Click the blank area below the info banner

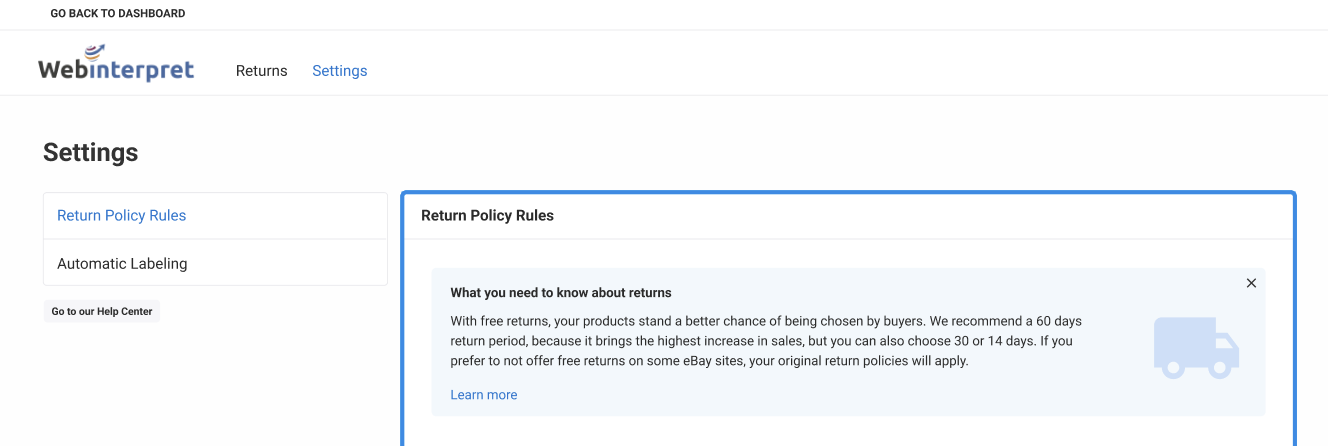pyautogui.click(x=848, y=431)
